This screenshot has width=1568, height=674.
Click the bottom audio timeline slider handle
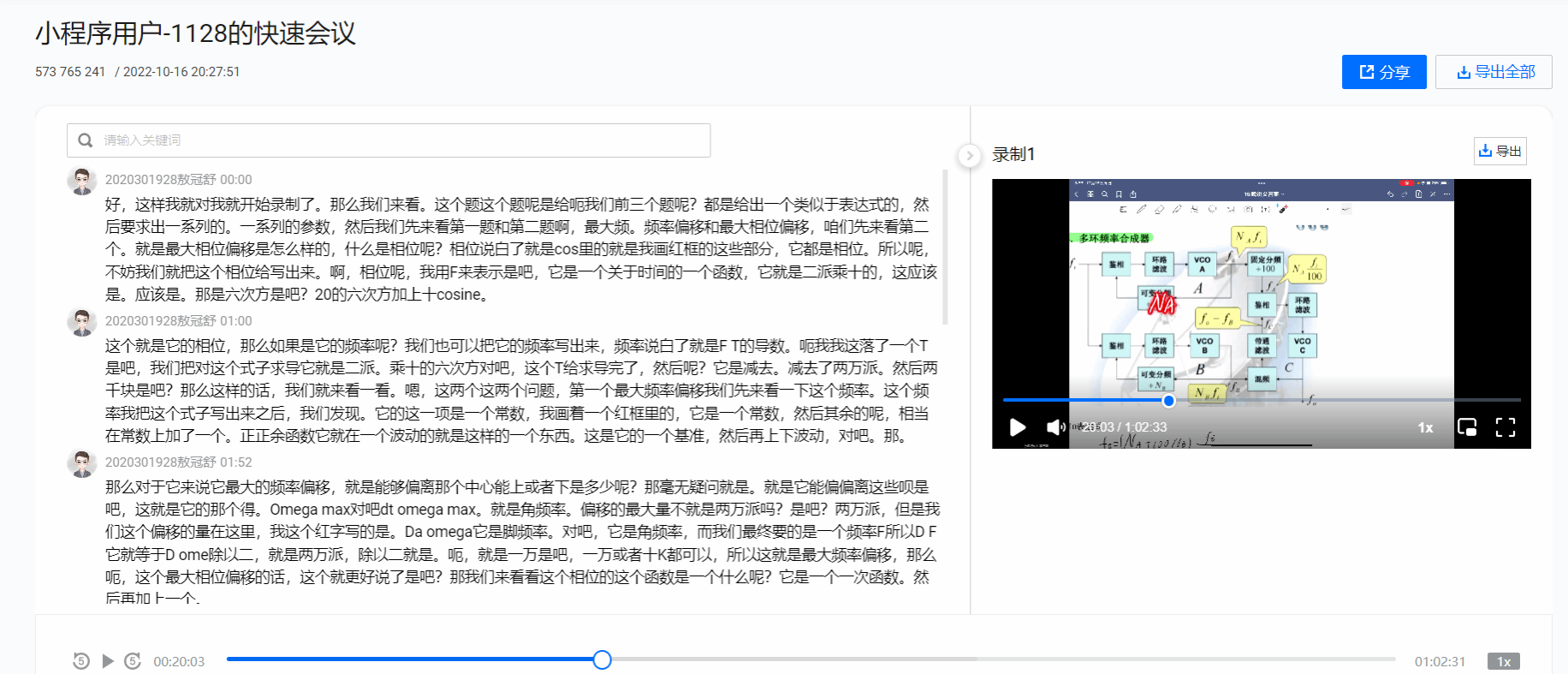click(602, 659)
